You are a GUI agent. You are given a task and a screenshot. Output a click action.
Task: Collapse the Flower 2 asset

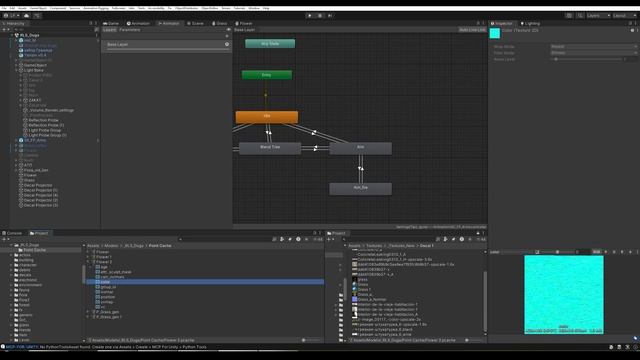(x=88, y=262)
